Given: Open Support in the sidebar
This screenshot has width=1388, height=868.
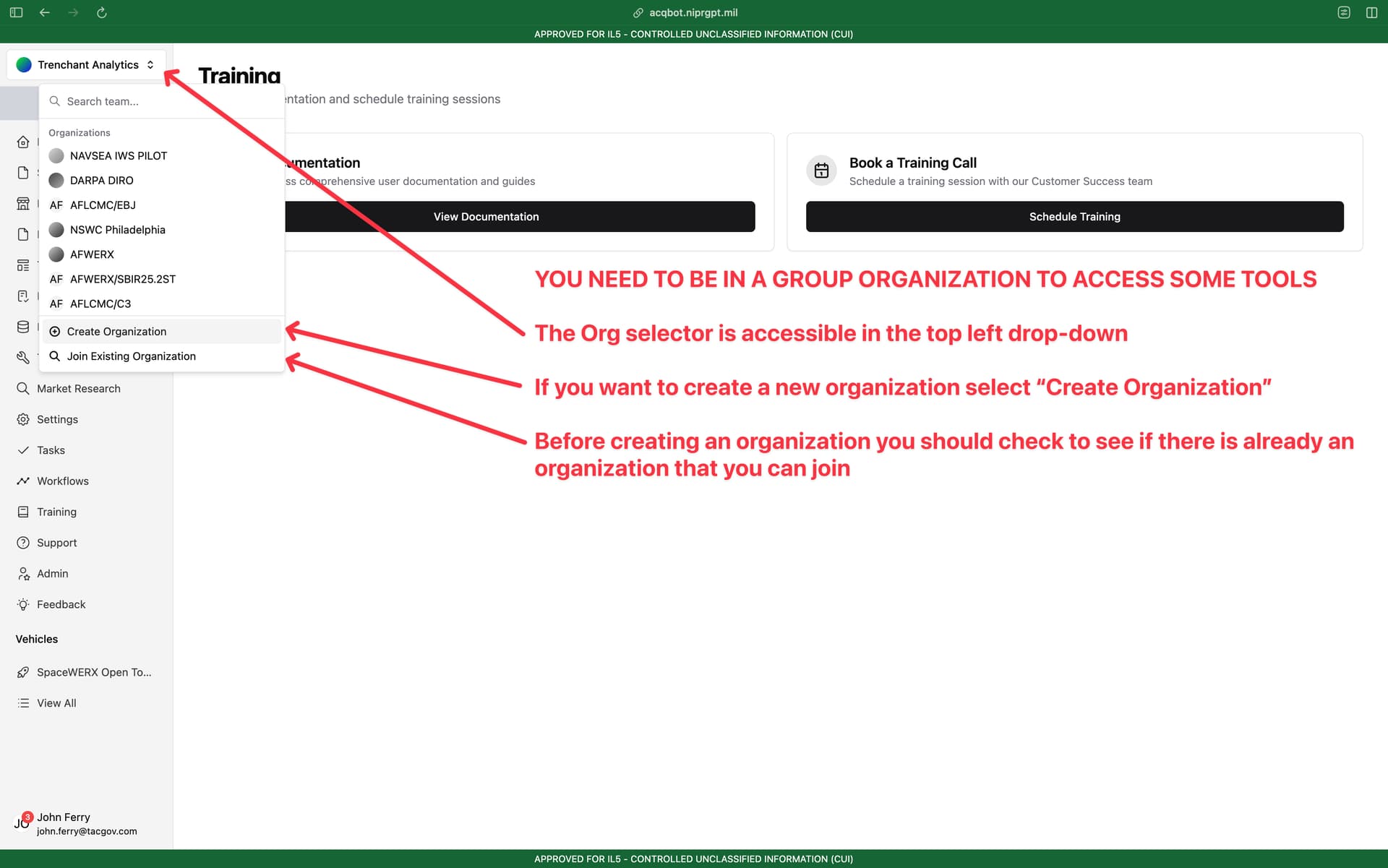Looking at the screenshot, I should coord(56,543).
